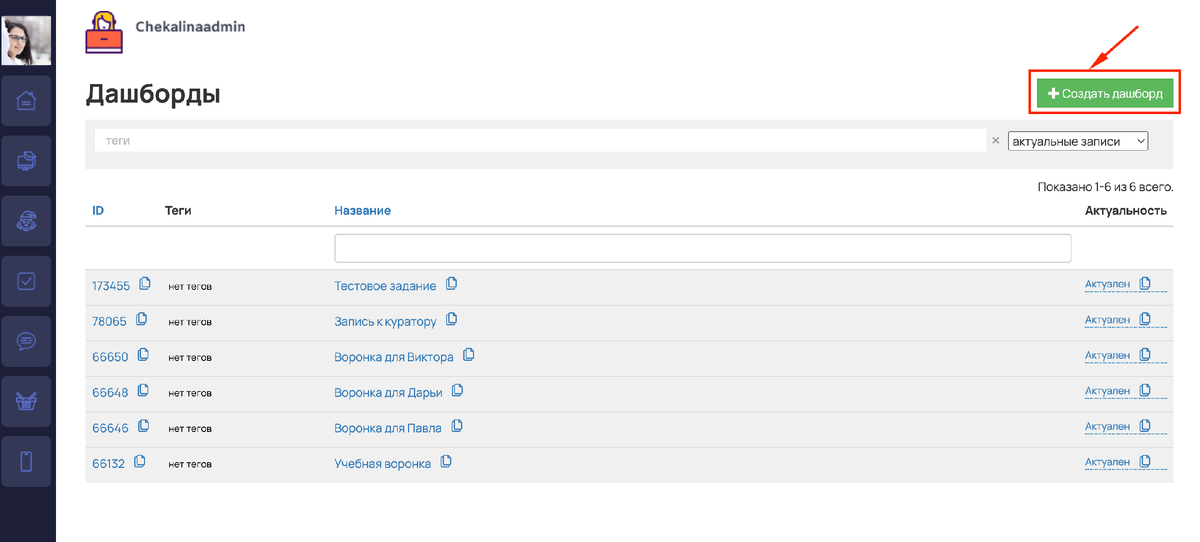Open the Воронка для Павла dashboard
This screenshot has height=542, width=1200.
[x=388, y=428]
